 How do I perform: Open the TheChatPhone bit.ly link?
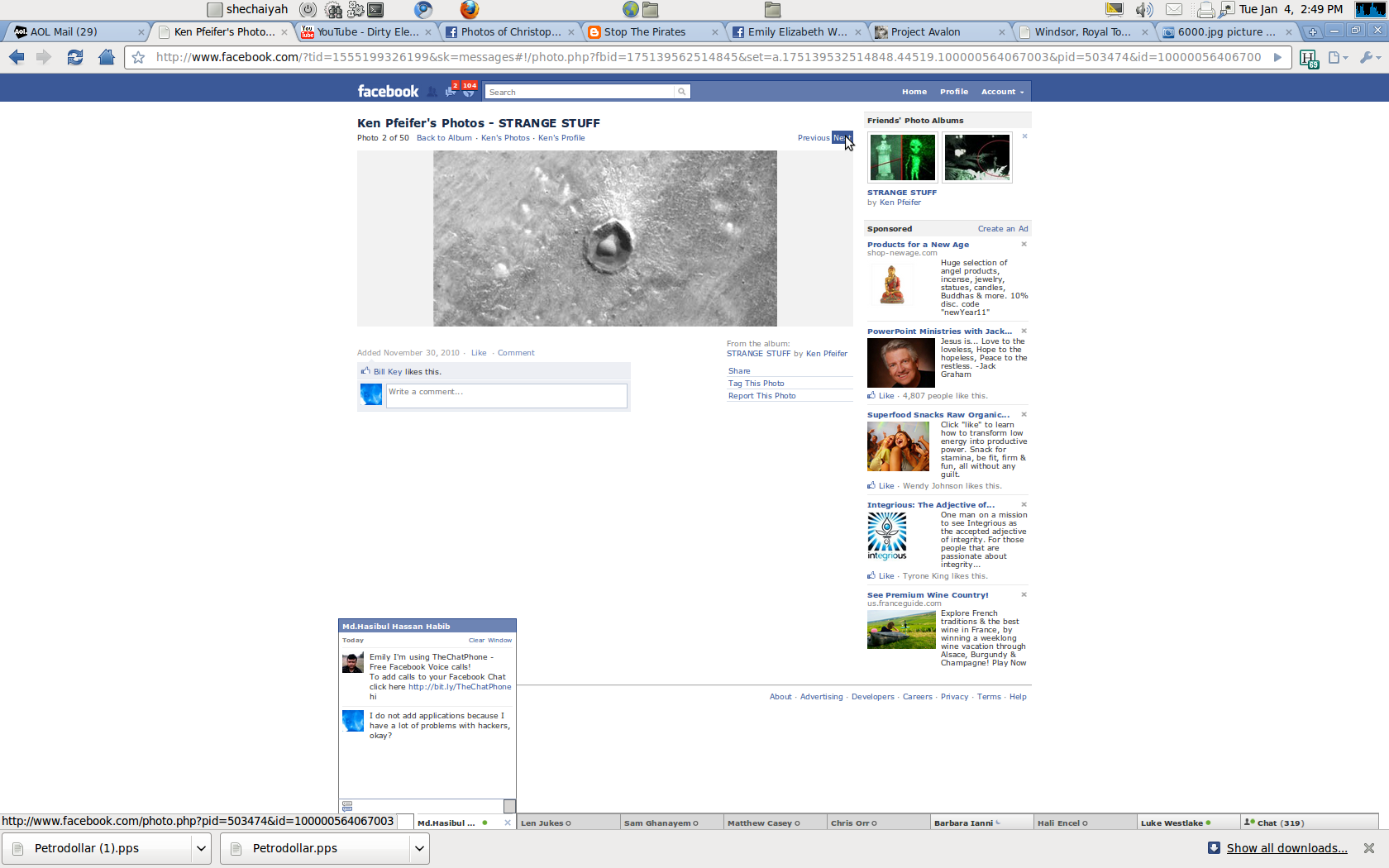[460, 687]
